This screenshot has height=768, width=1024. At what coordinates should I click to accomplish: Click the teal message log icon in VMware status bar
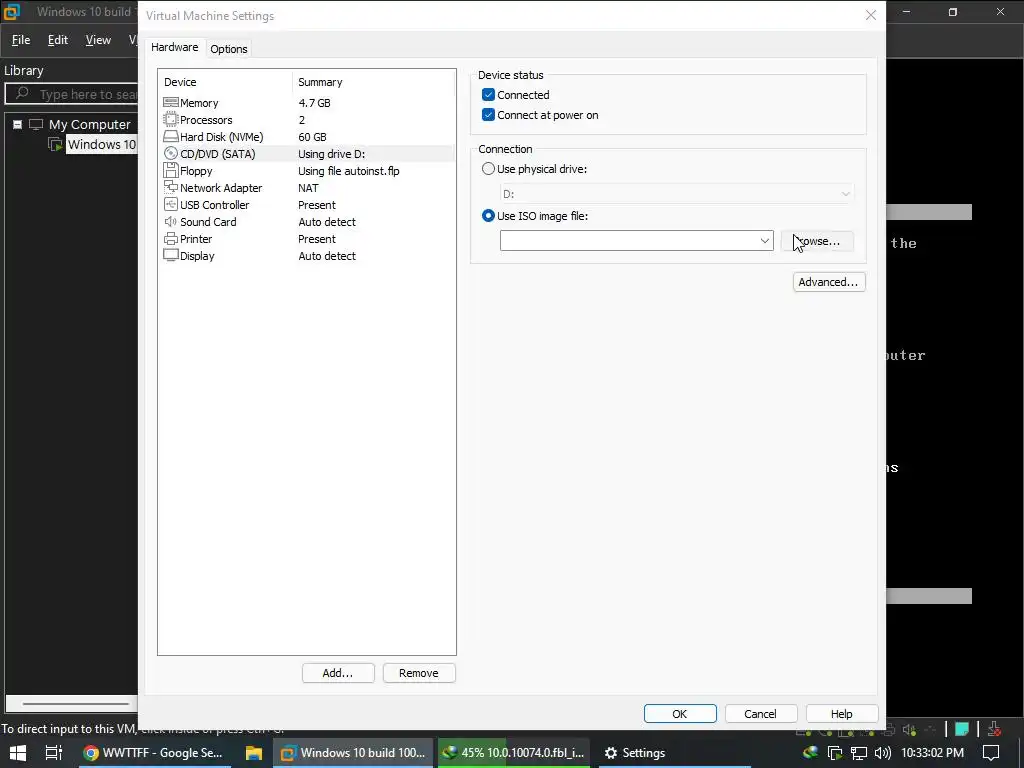(962, 729)
